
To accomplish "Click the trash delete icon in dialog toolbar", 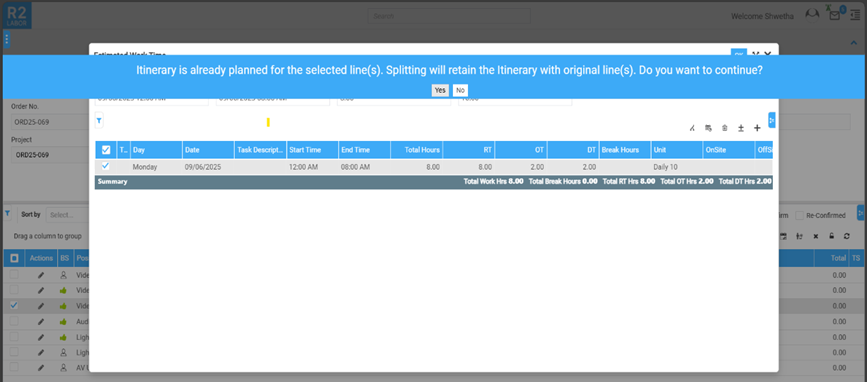I will 724,128.
